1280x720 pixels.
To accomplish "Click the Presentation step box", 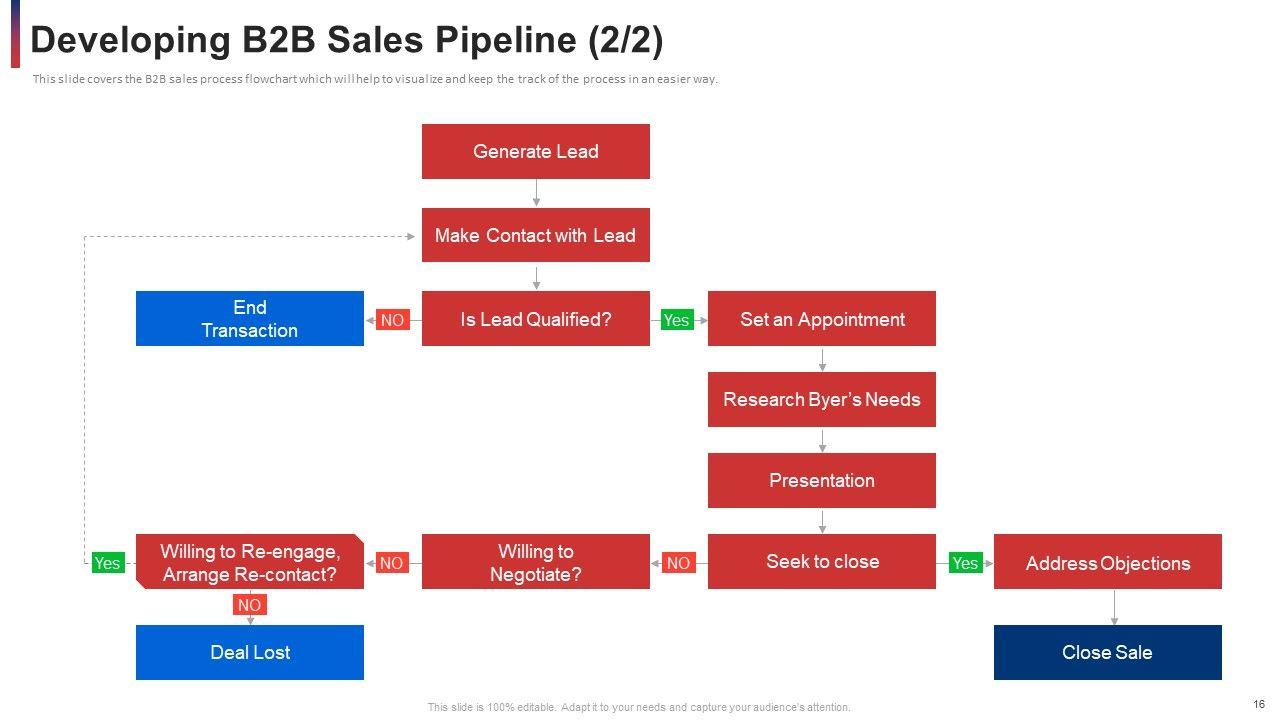I will point(821,481).
